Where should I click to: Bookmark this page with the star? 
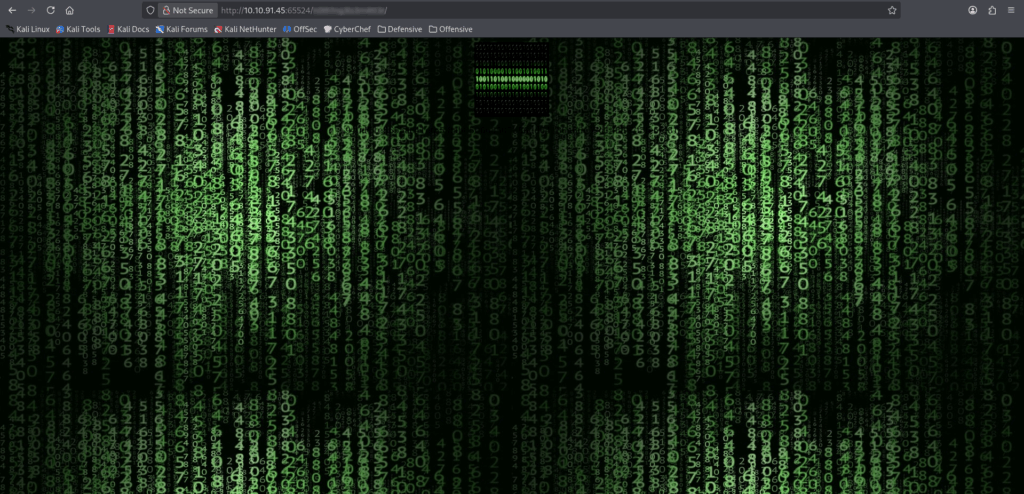891,10
